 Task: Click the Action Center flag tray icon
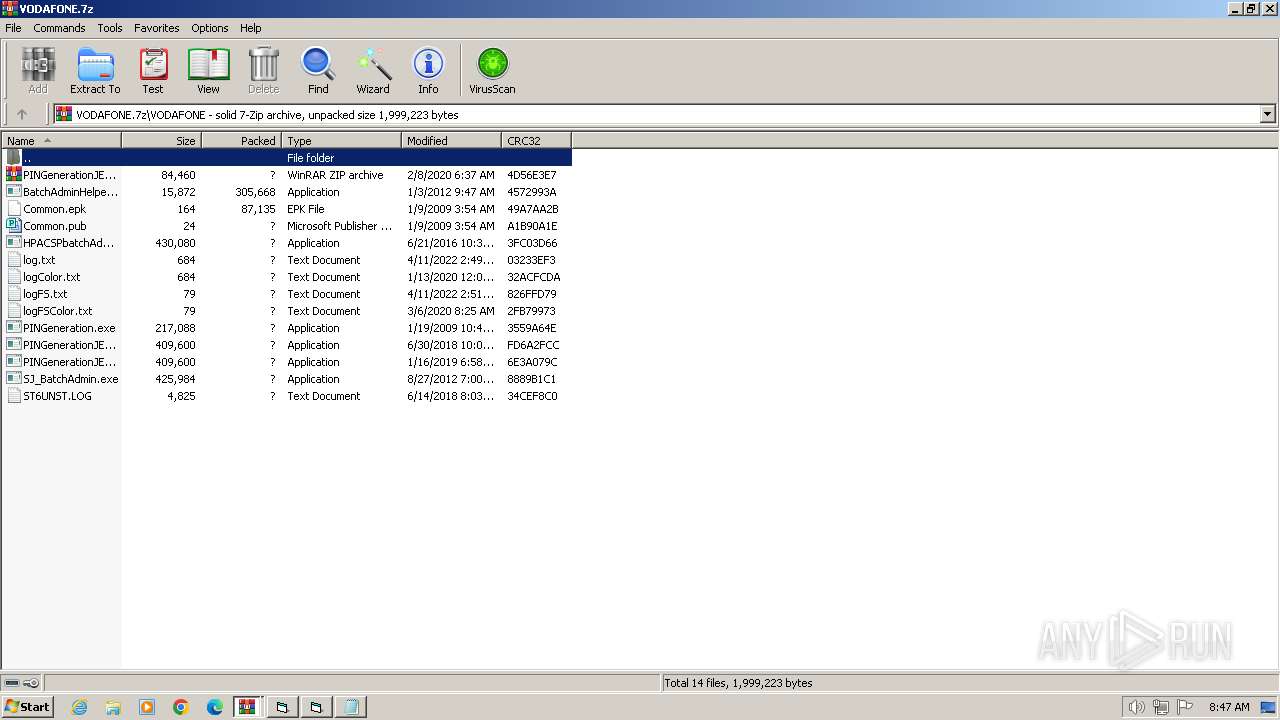1186,707
